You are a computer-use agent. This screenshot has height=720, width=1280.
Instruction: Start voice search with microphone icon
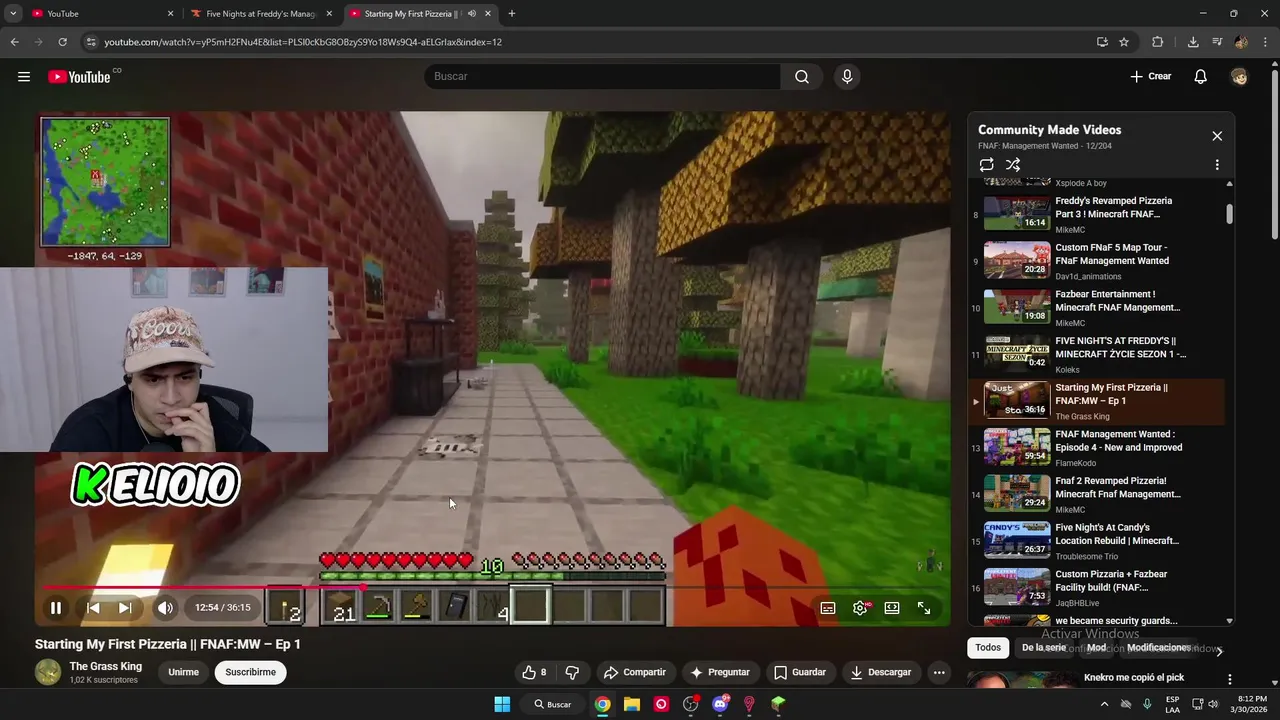(x=847, y=76)
